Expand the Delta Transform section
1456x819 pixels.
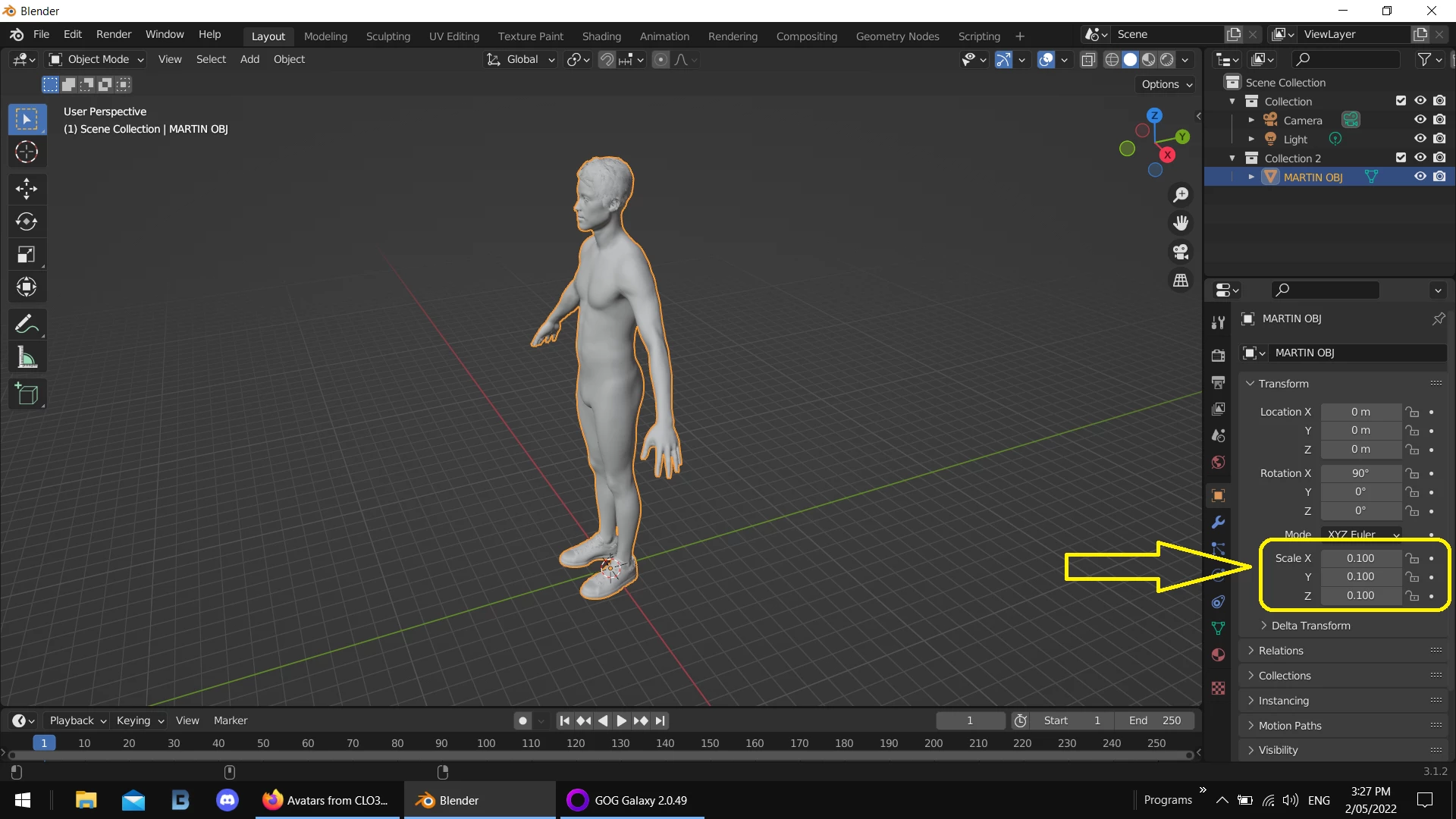coord(1310,626)
